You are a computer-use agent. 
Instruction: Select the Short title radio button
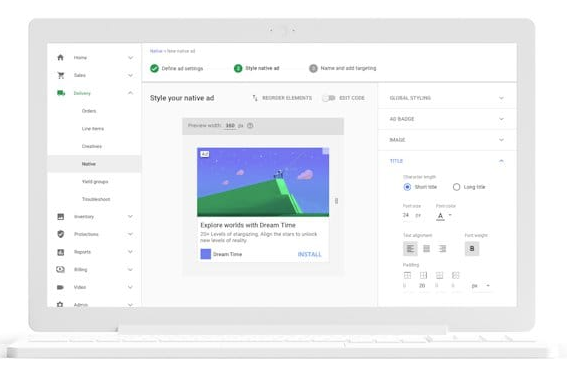(407, 187)
